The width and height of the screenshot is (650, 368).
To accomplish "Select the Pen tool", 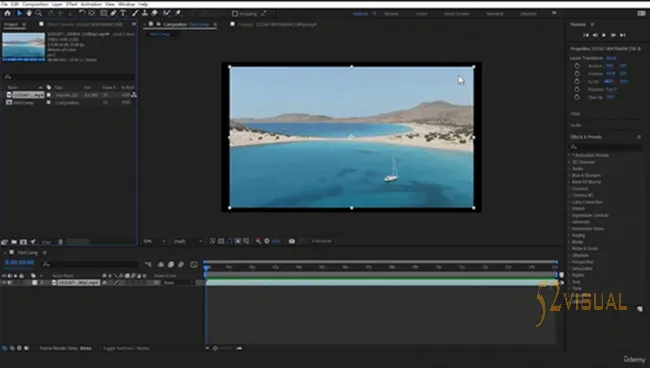I will click(x=113, y=13).
